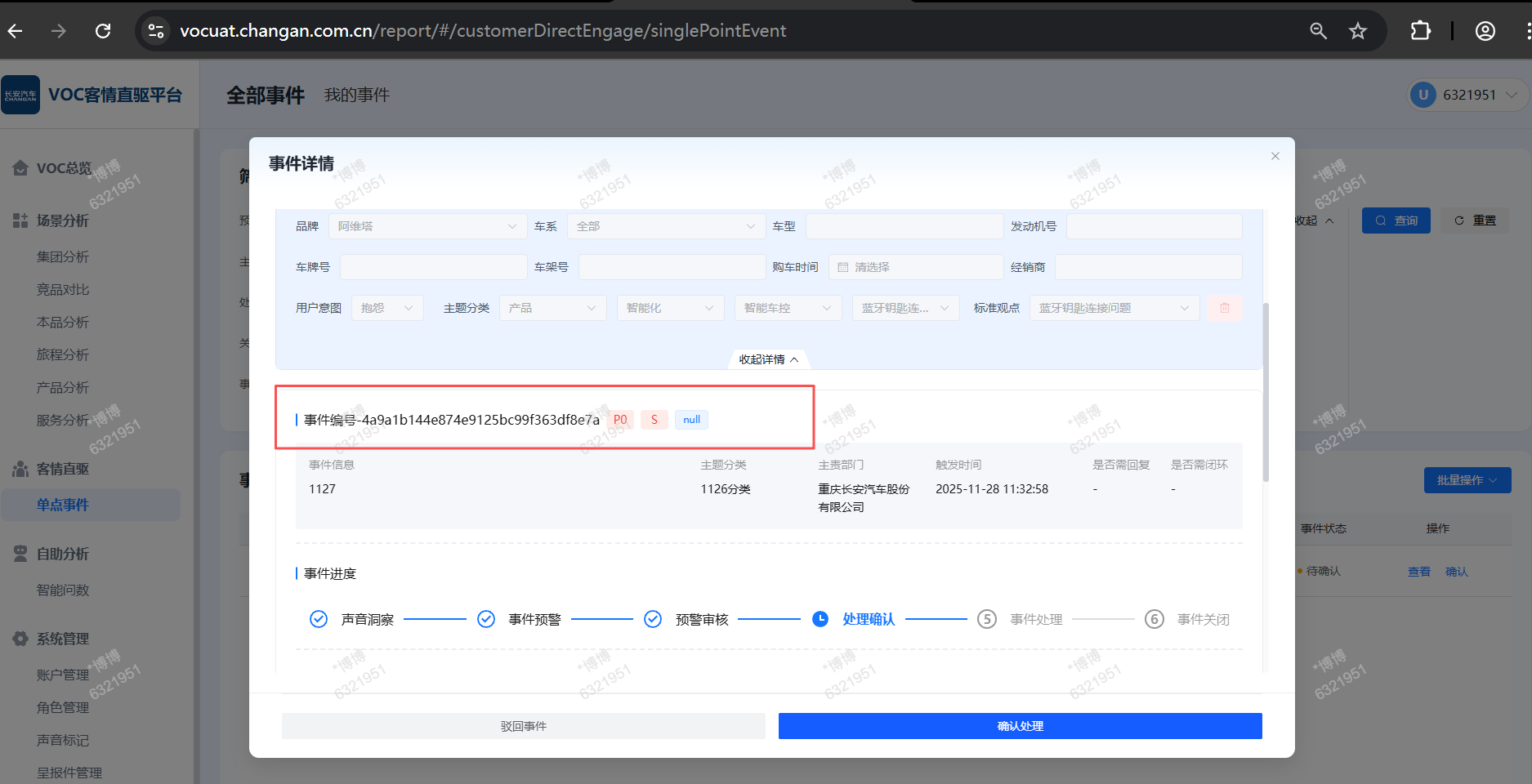This screenshot has height=784, width=1532.
Task: Click the 车牌号 input field
Action: [433, 267]
